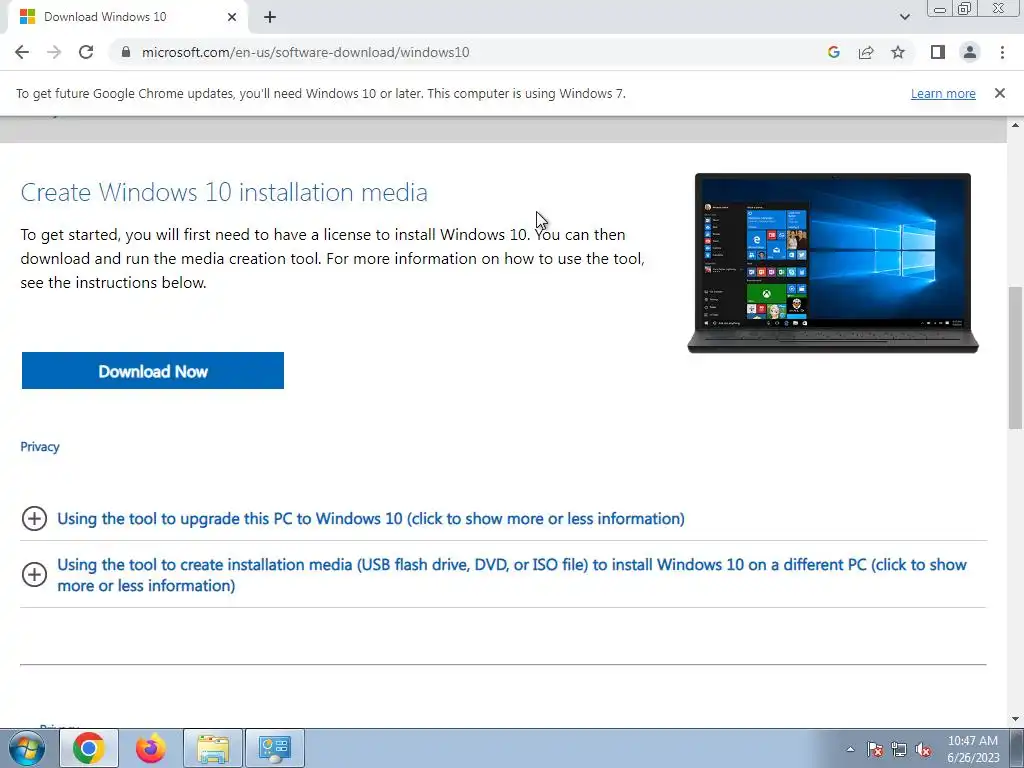Screen dimensions: 1024x768
Task: Open the Windows Start button
Action: pos(26,748)
